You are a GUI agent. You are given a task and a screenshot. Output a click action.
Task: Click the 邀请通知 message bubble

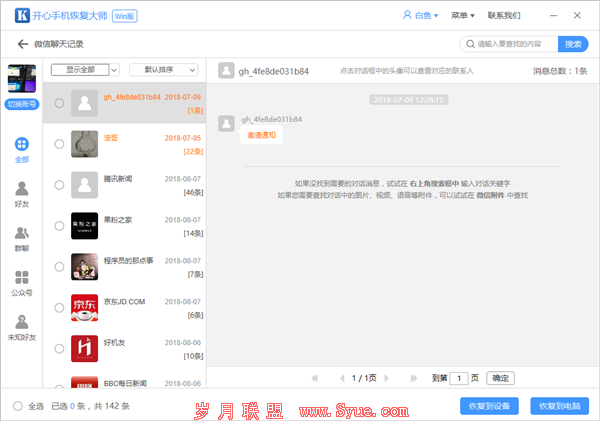[x=261, y=135]
